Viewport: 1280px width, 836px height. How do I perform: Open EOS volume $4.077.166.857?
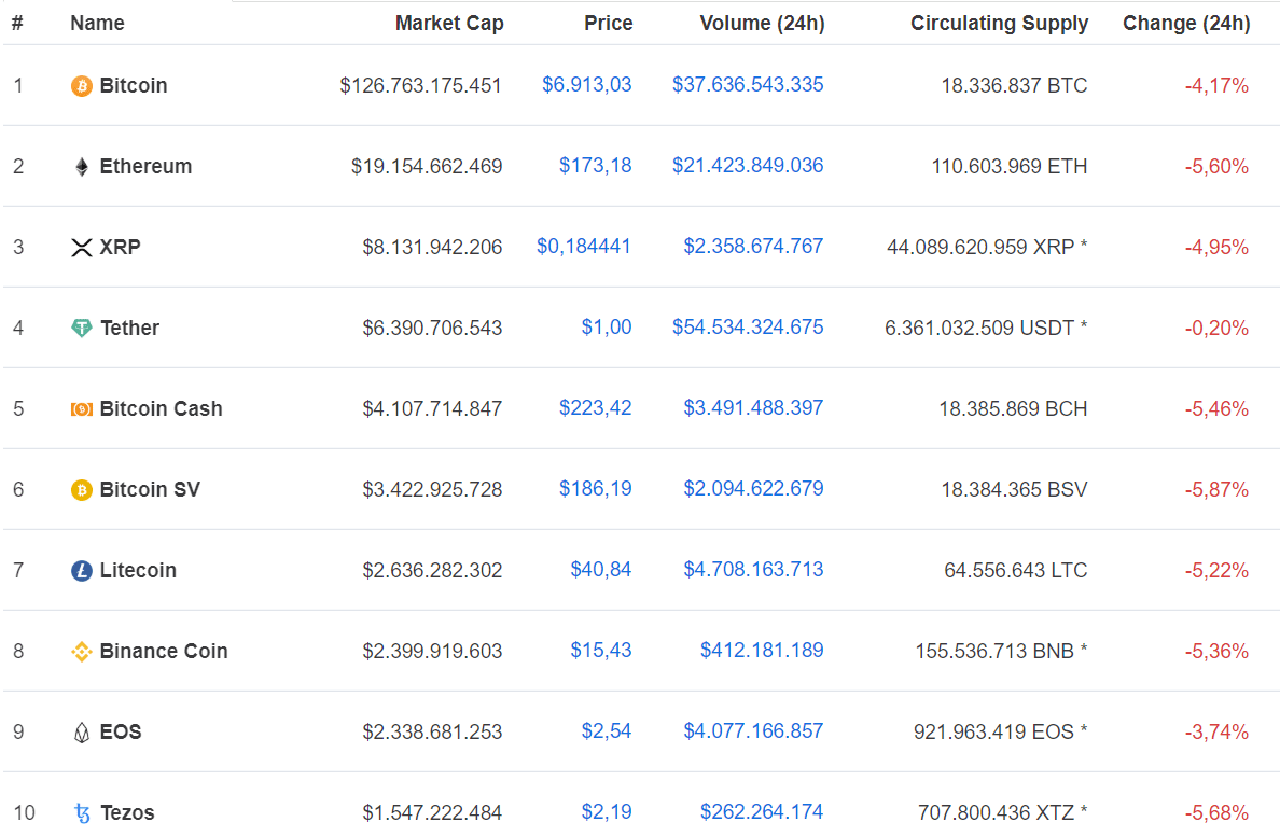click(x=754, y=731)
